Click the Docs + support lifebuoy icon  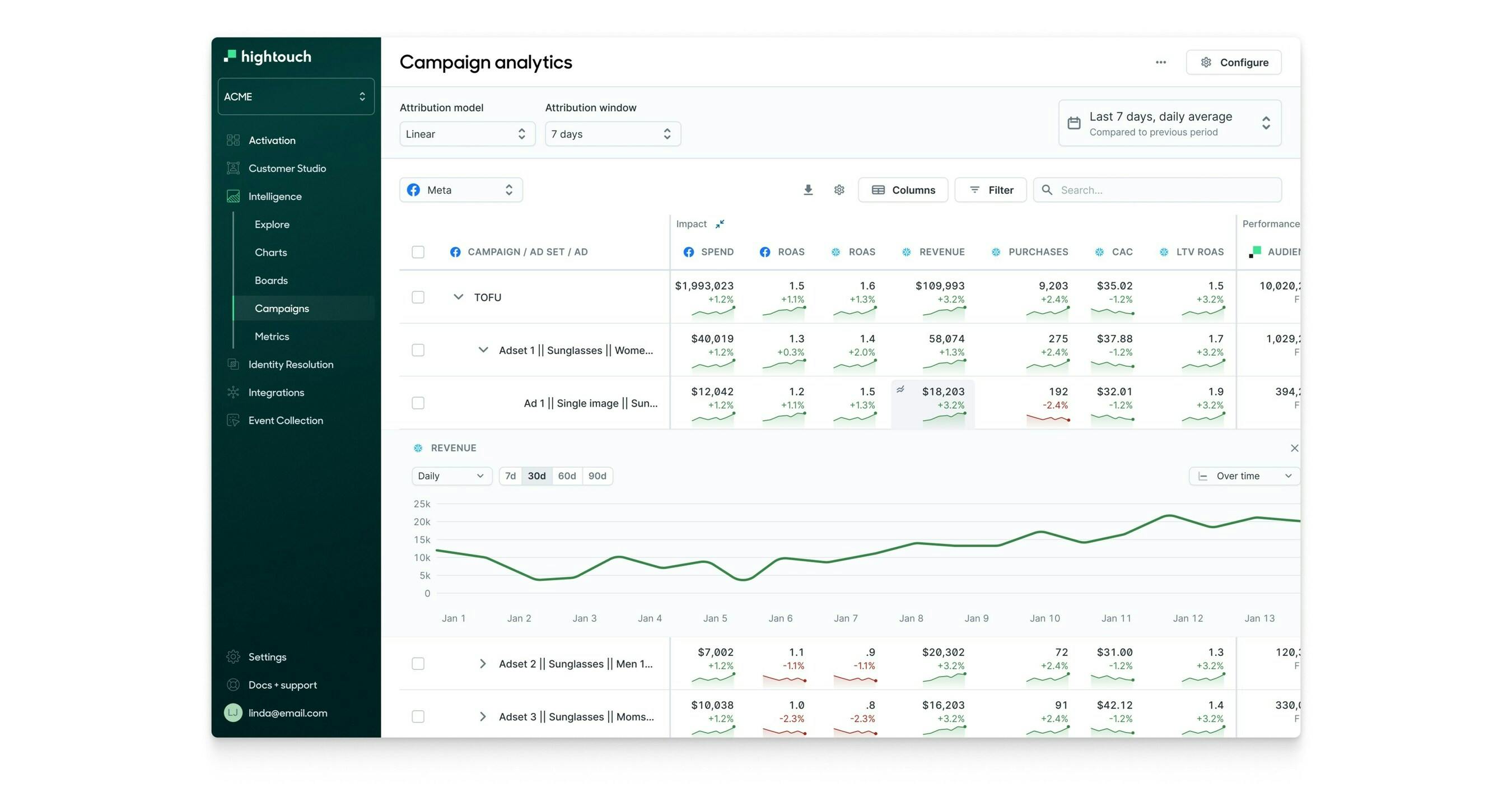[x=233, y=684]
